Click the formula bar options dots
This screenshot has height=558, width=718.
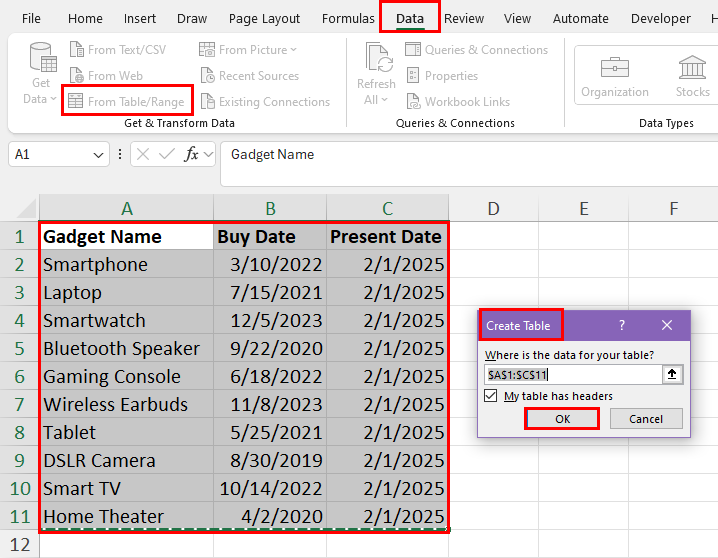tap(120, 154)
